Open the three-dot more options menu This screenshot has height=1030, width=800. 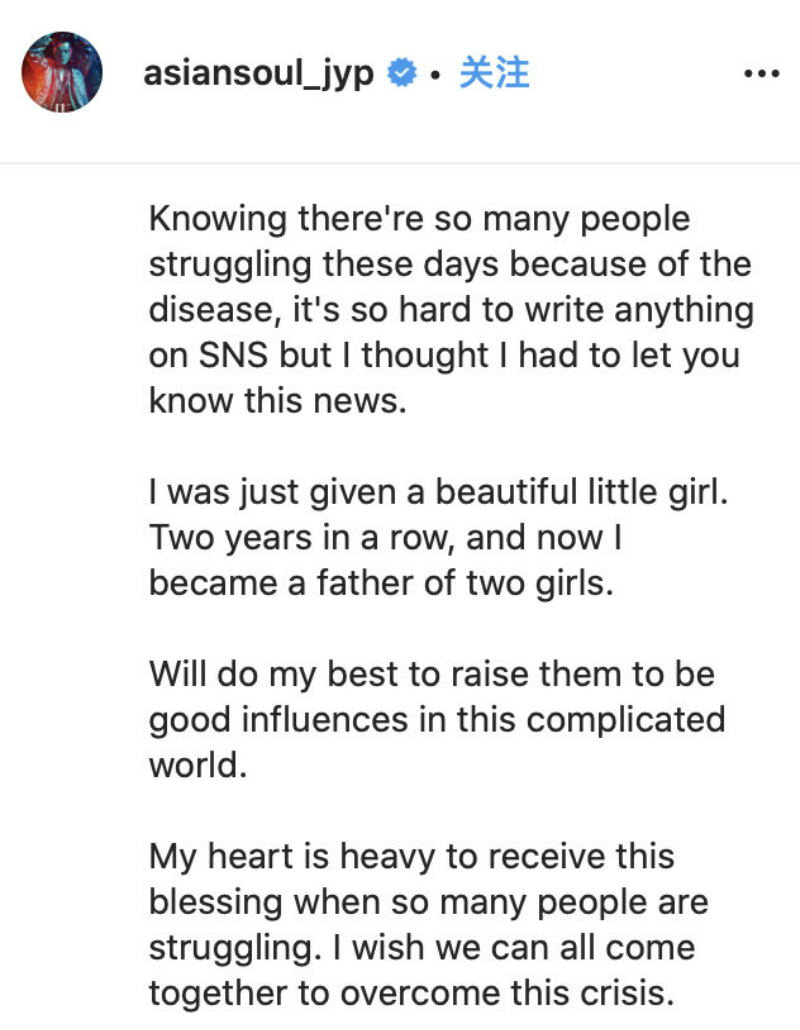tap(761, 74)
